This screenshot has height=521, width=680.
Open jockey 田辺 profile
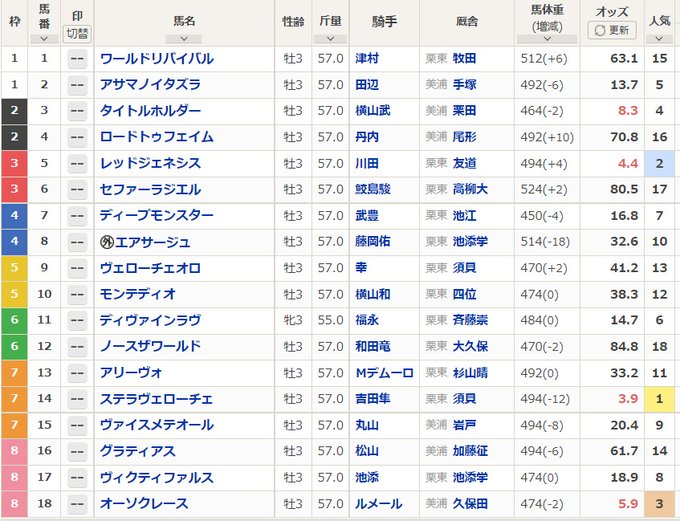click(x=367, y=85)
